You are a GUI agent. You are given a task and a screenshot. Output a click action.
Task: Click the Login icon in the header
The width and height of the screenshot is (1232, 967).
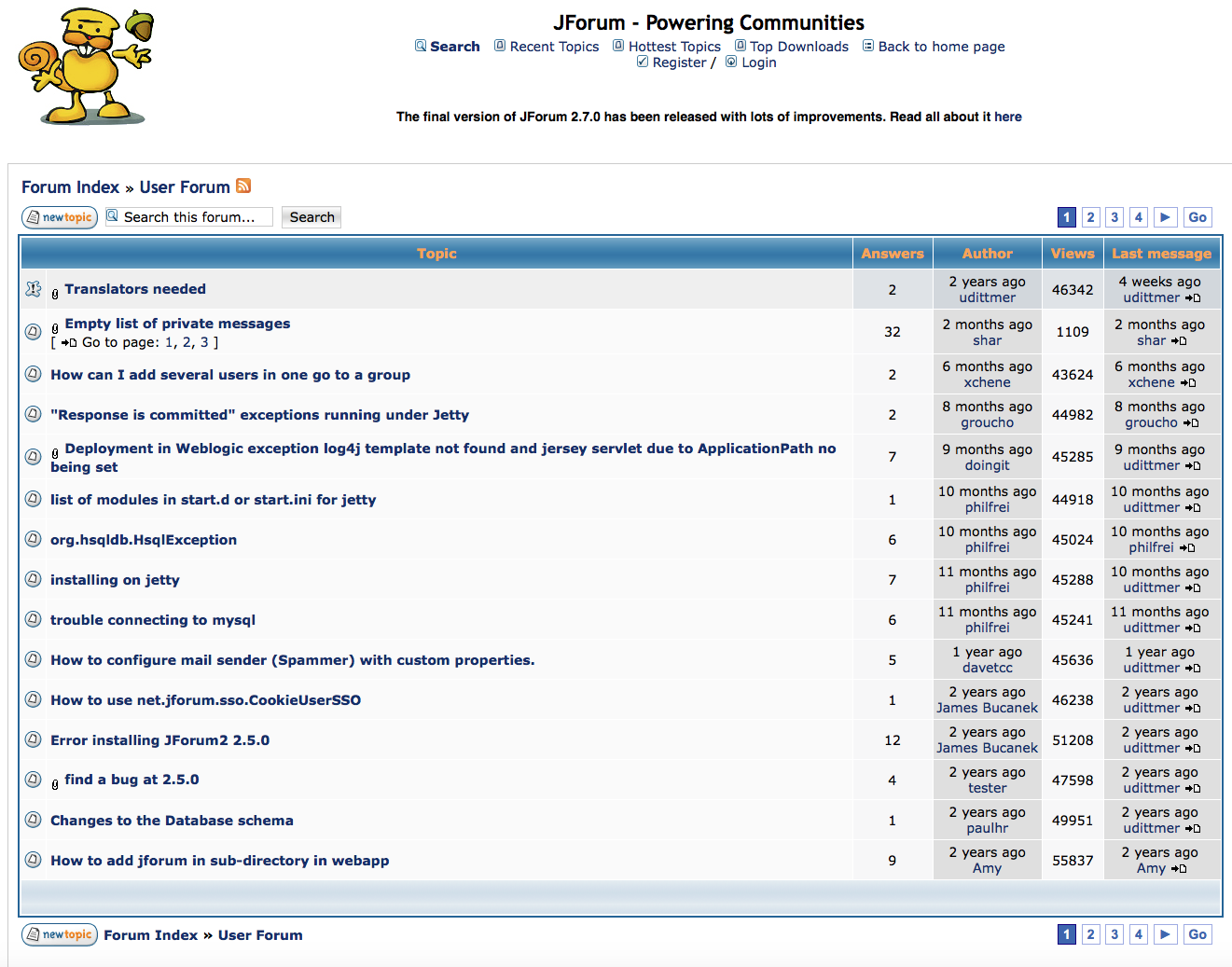pyautogui.click(x=731, y=62)
